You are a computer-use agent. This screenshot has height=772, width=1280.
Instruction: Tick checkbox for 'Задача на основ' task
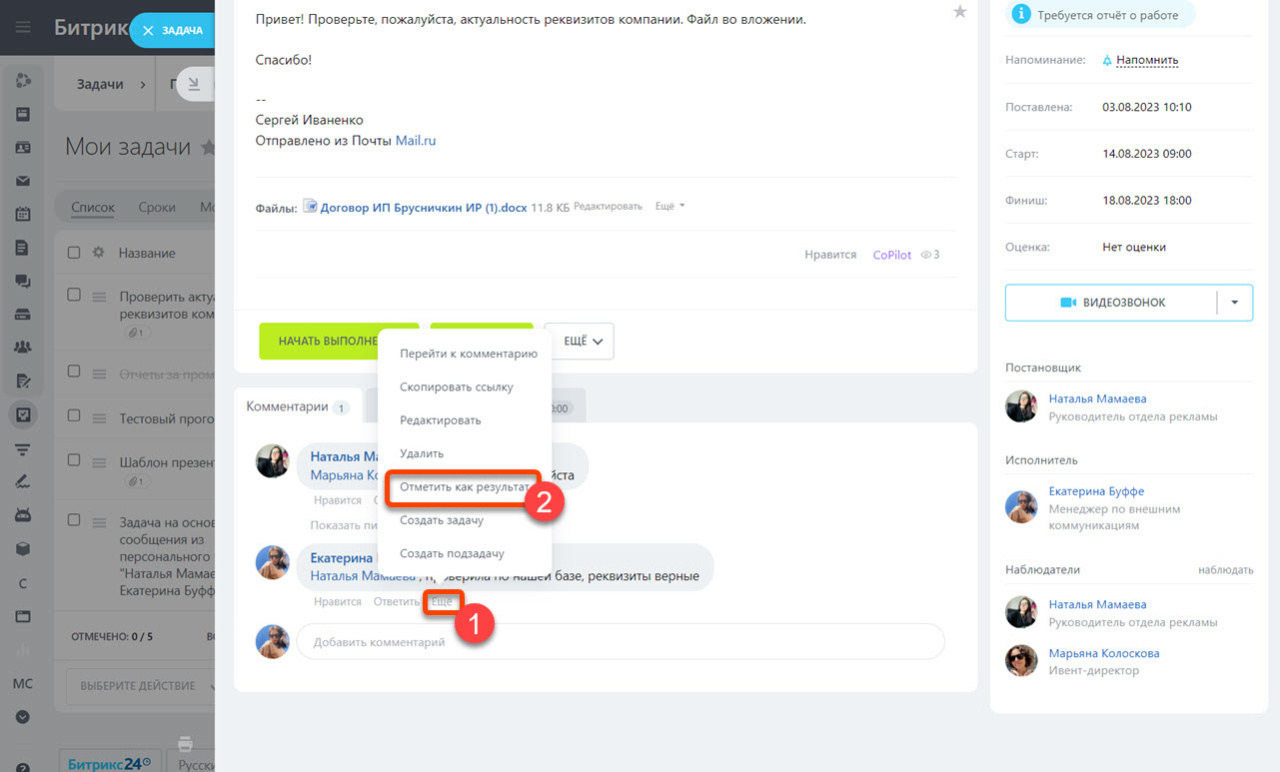tap(74, 519)
